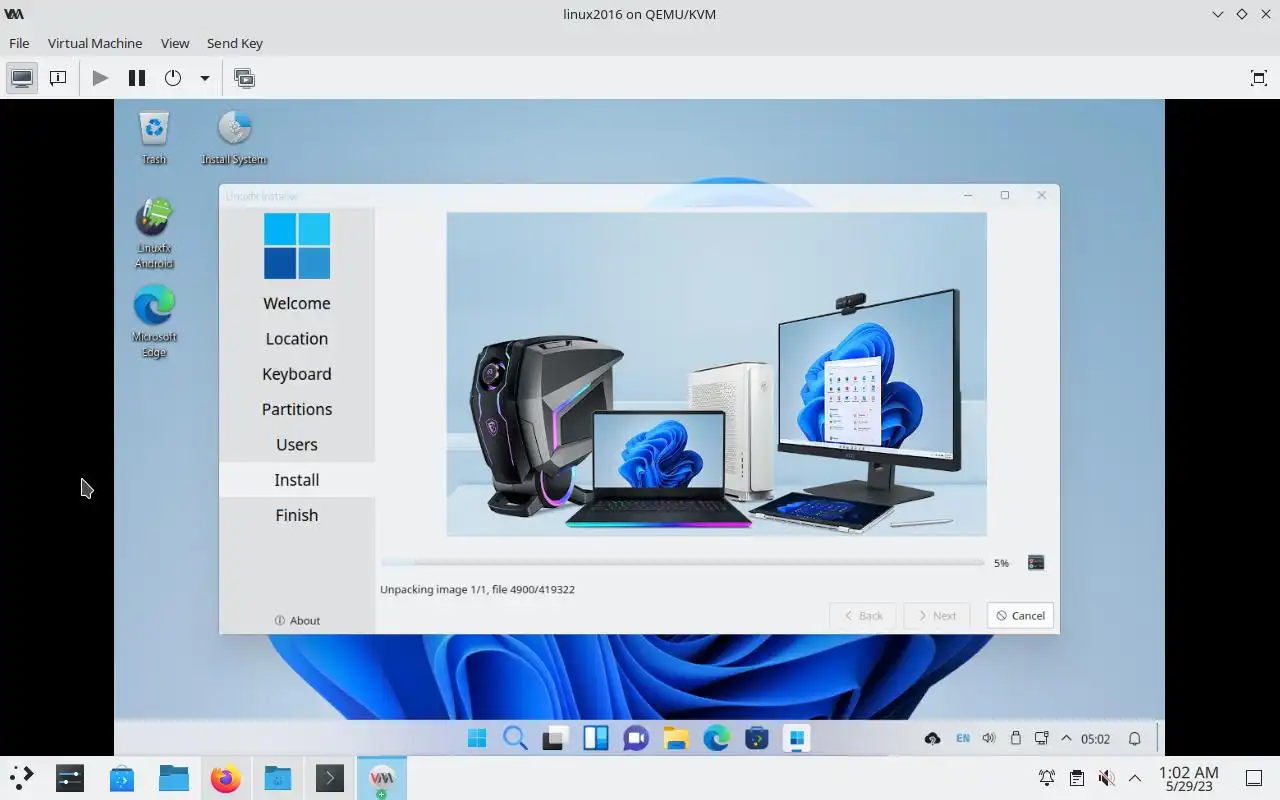The height and width of the screenshot is (800, 1280).
Task: Open the Trash icon on the guest desktop
Action: point(154,138)
